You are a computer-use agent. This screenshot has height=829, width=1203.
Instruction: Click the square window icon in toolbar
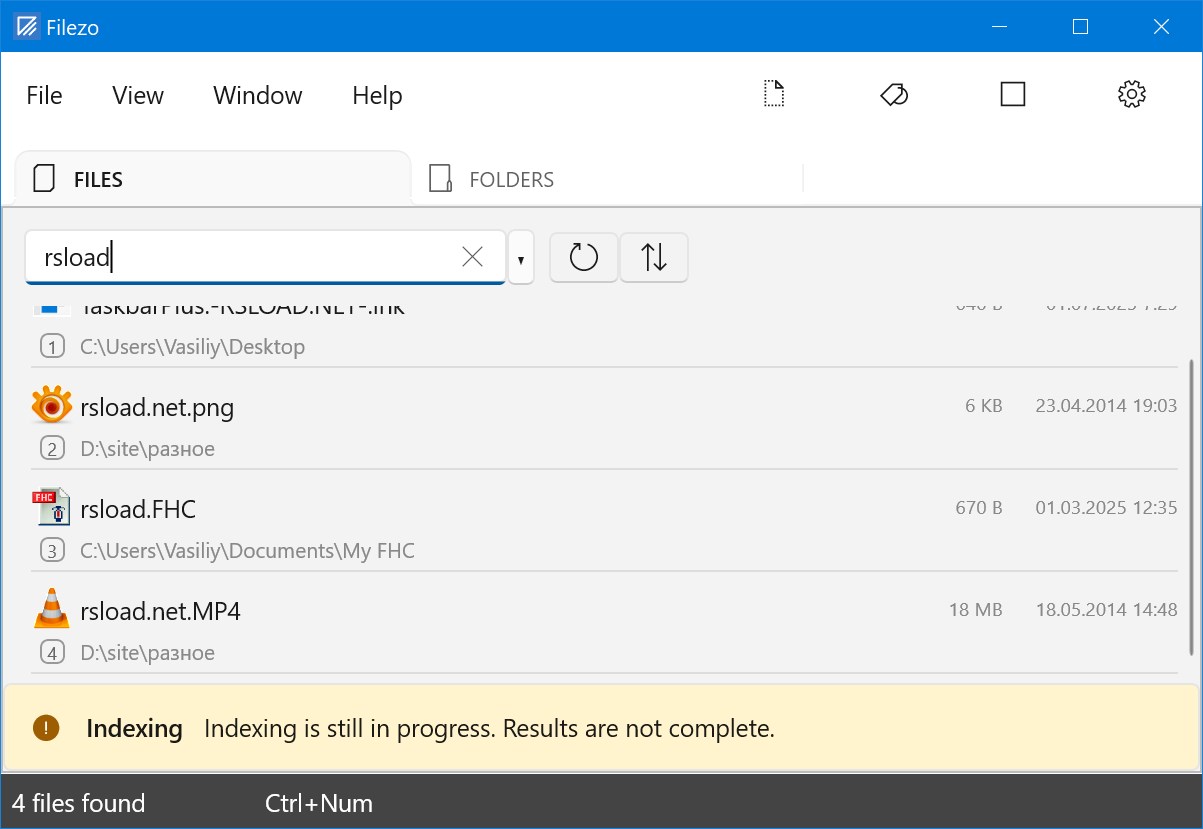click(1013, 94)
